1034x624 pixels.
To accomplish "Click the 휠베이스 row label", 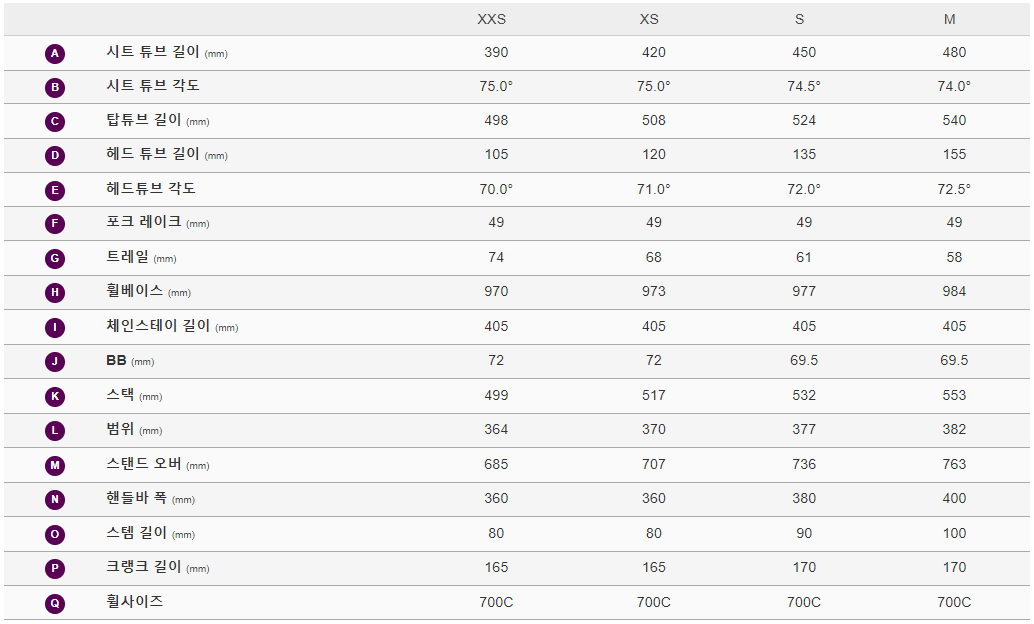I will tap(135, 291).
